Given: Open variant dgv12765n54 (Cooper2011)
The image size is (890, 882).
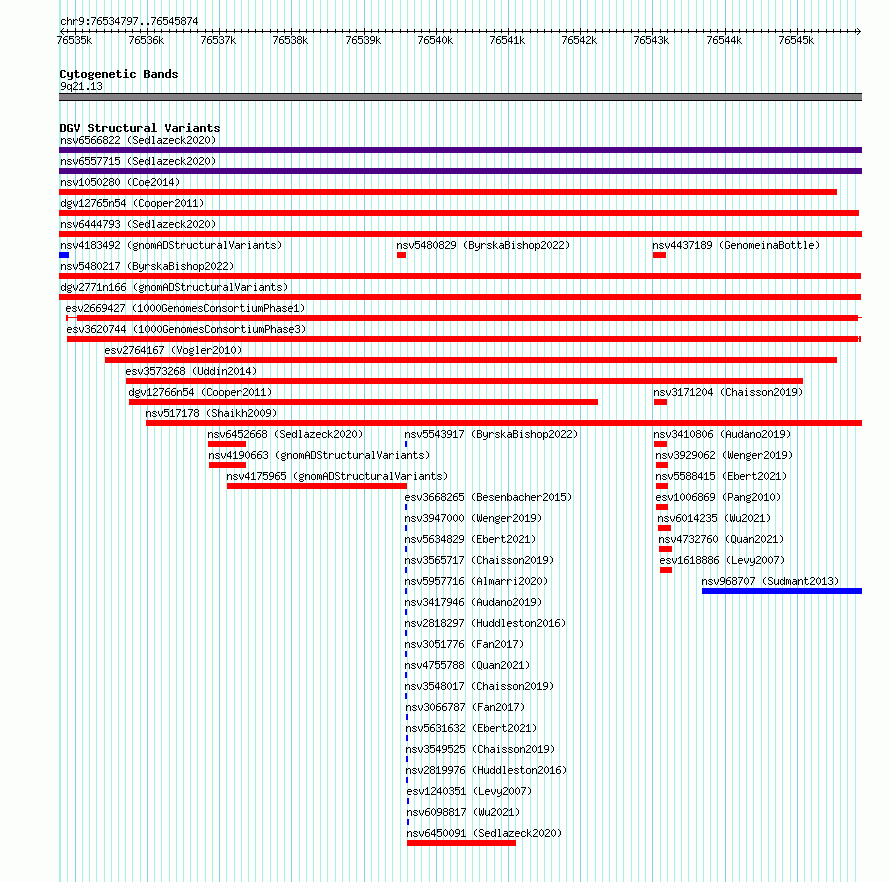Looking at the screenshot, I should point(132,203).
